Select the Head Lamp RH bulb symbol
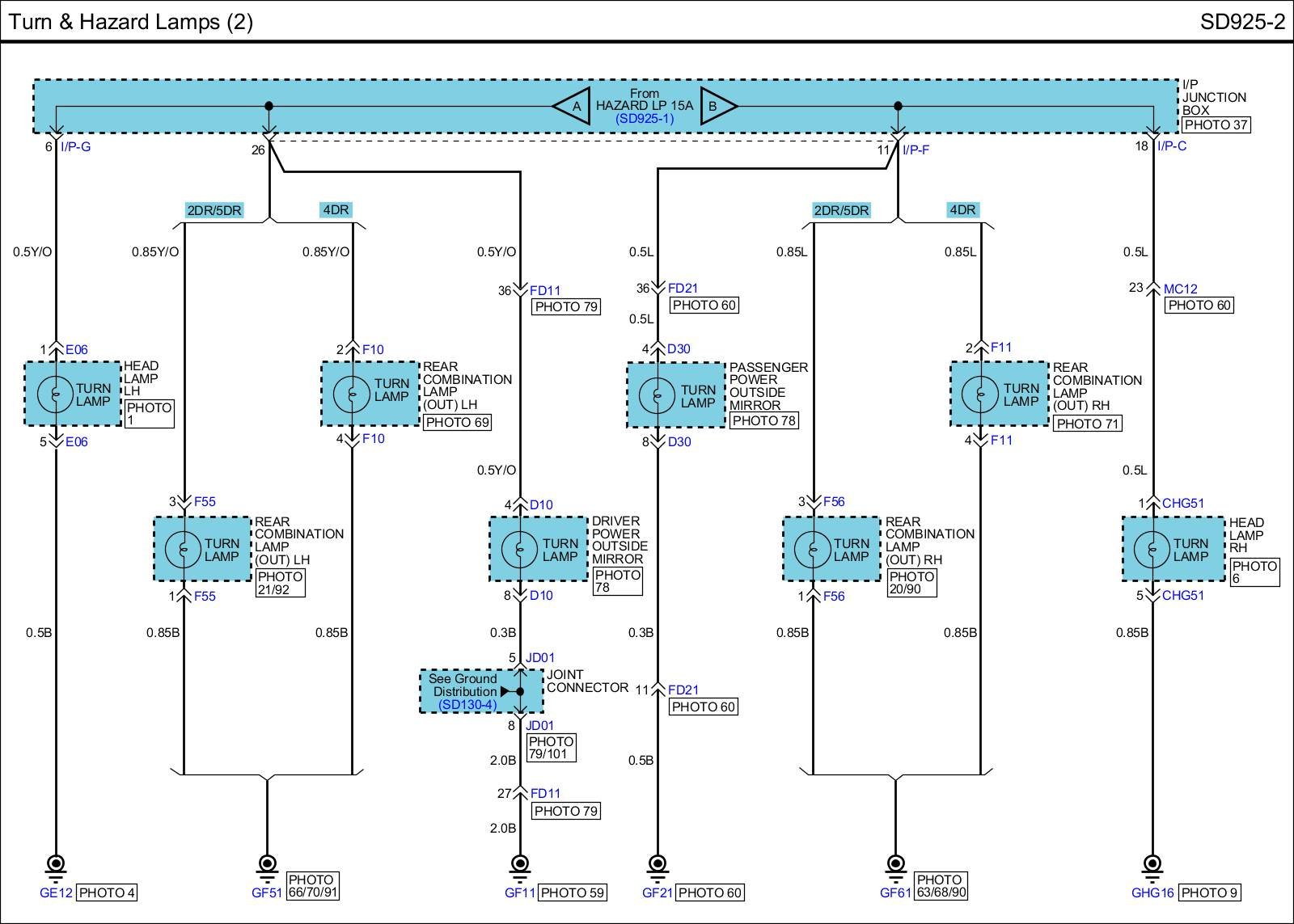 (x=1152, y=550)
